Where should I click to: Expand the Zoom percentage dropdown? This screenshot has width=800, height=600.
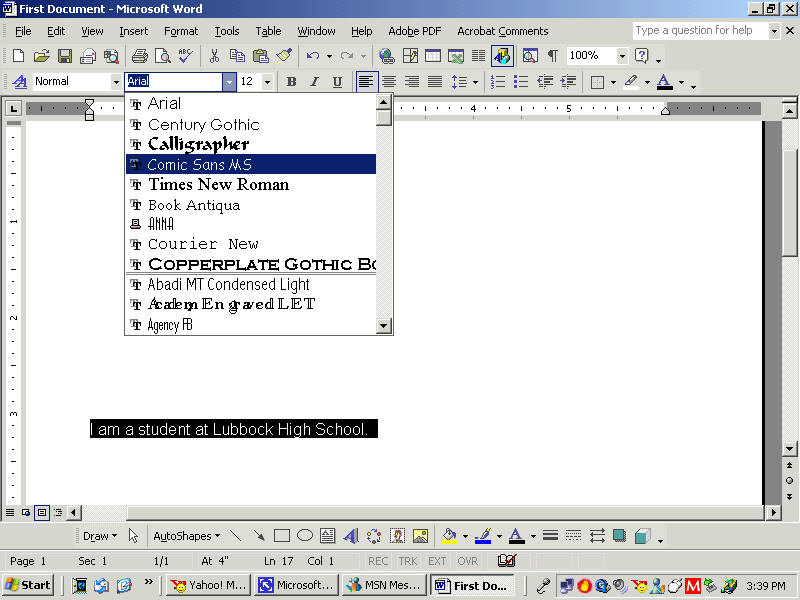pos(622,56)
